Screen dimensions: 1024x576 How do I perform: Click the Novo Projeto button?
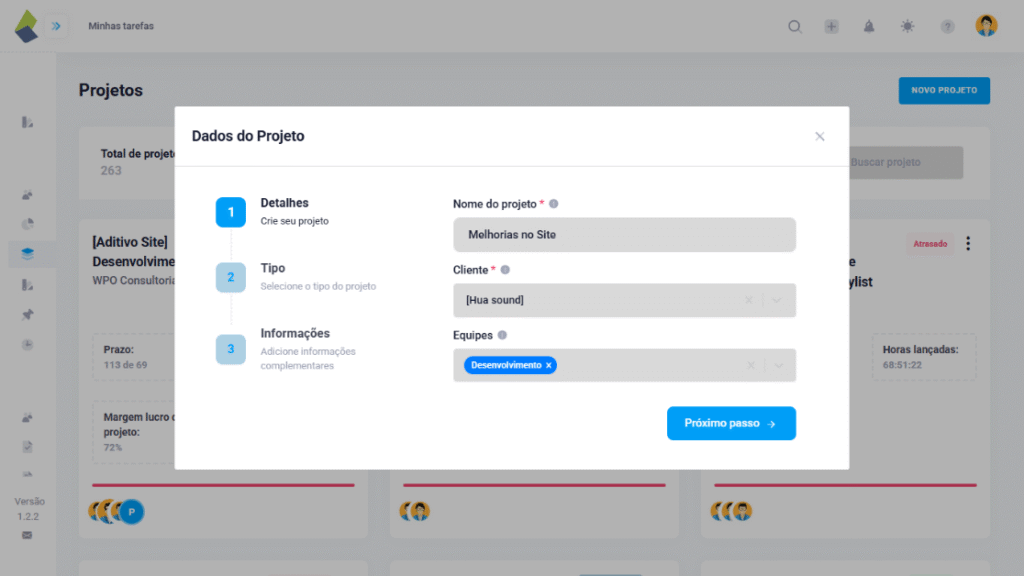pyautogui.click(x=943, y=90)
